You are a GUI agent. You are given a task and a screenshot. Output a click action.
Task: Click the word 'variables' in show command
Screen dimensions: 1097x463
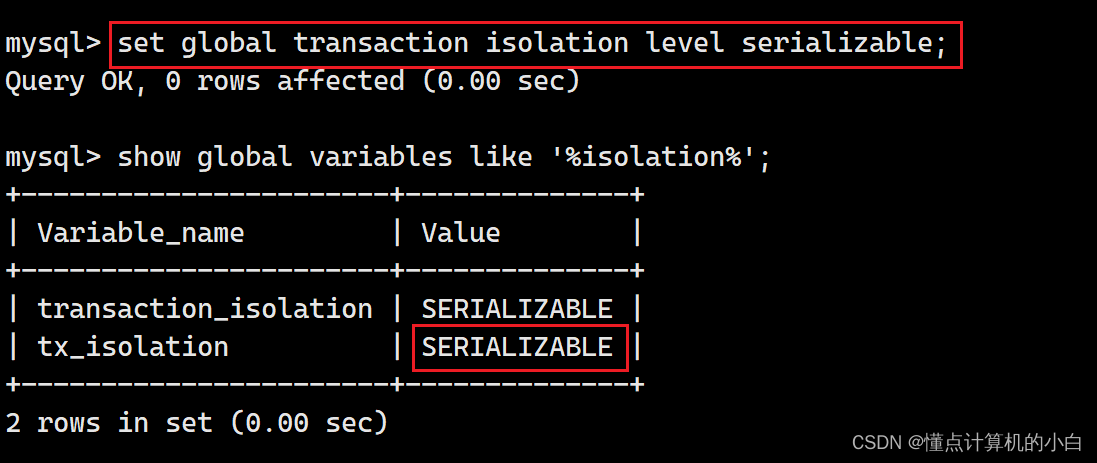coord(381,157)
